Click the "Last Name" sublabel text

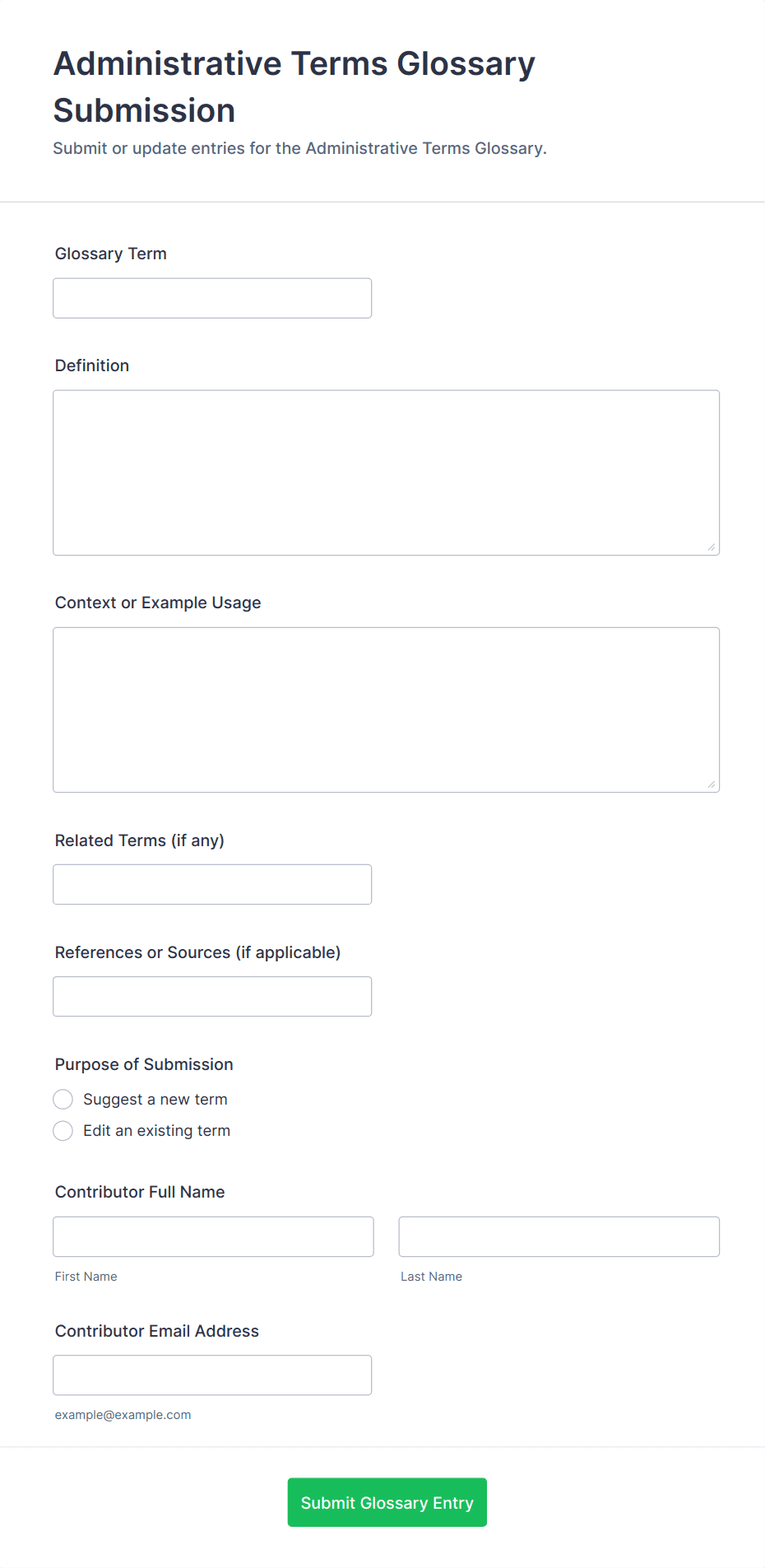click(431, 1277)
